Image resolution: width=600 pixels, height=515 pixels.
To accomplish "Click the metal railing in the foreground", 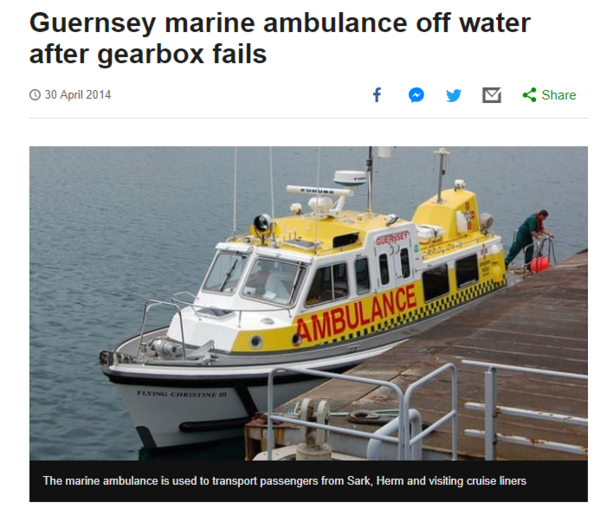I will [x=425, y=411].
